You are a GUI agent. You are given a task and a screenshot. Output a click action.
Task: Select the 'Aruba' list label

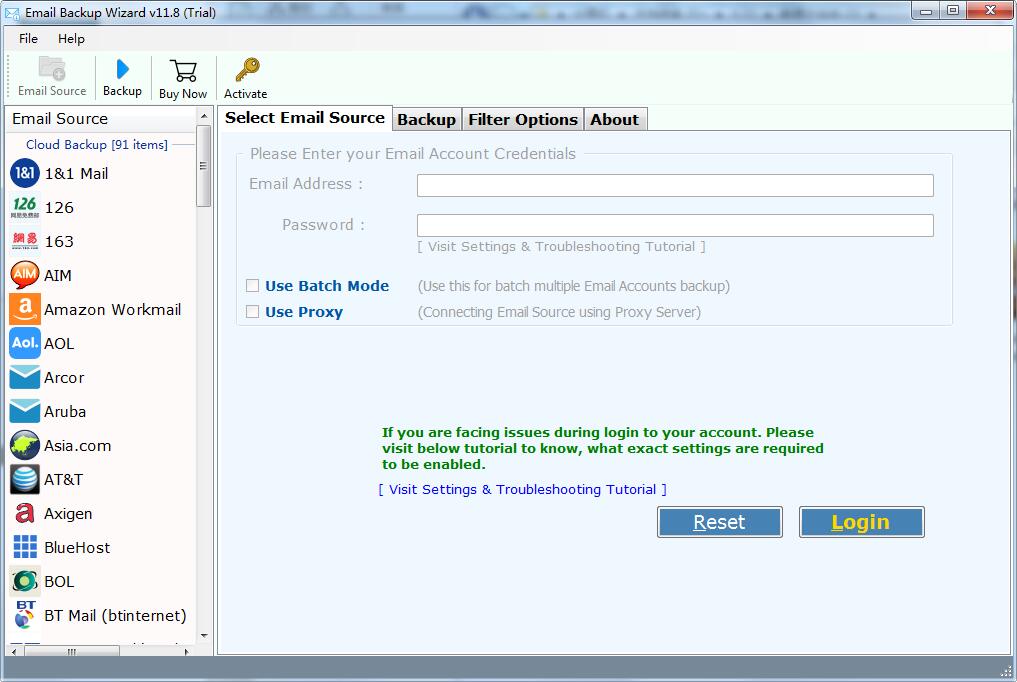click(x=65, y=412)
